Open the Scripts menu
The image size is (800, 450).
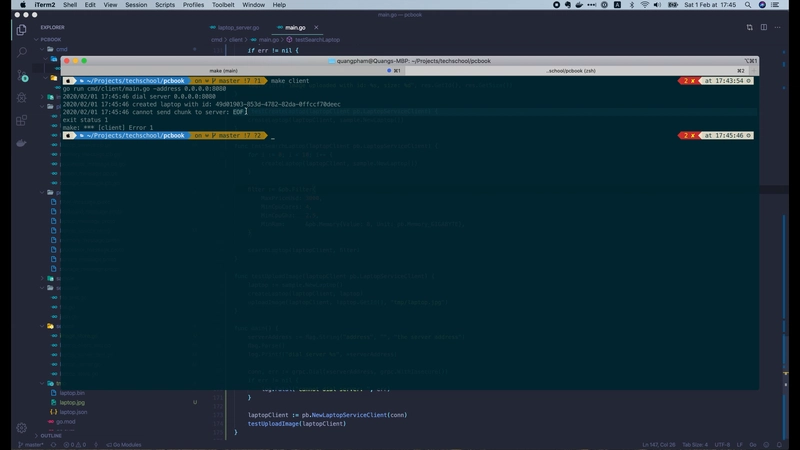pos(165,5)
